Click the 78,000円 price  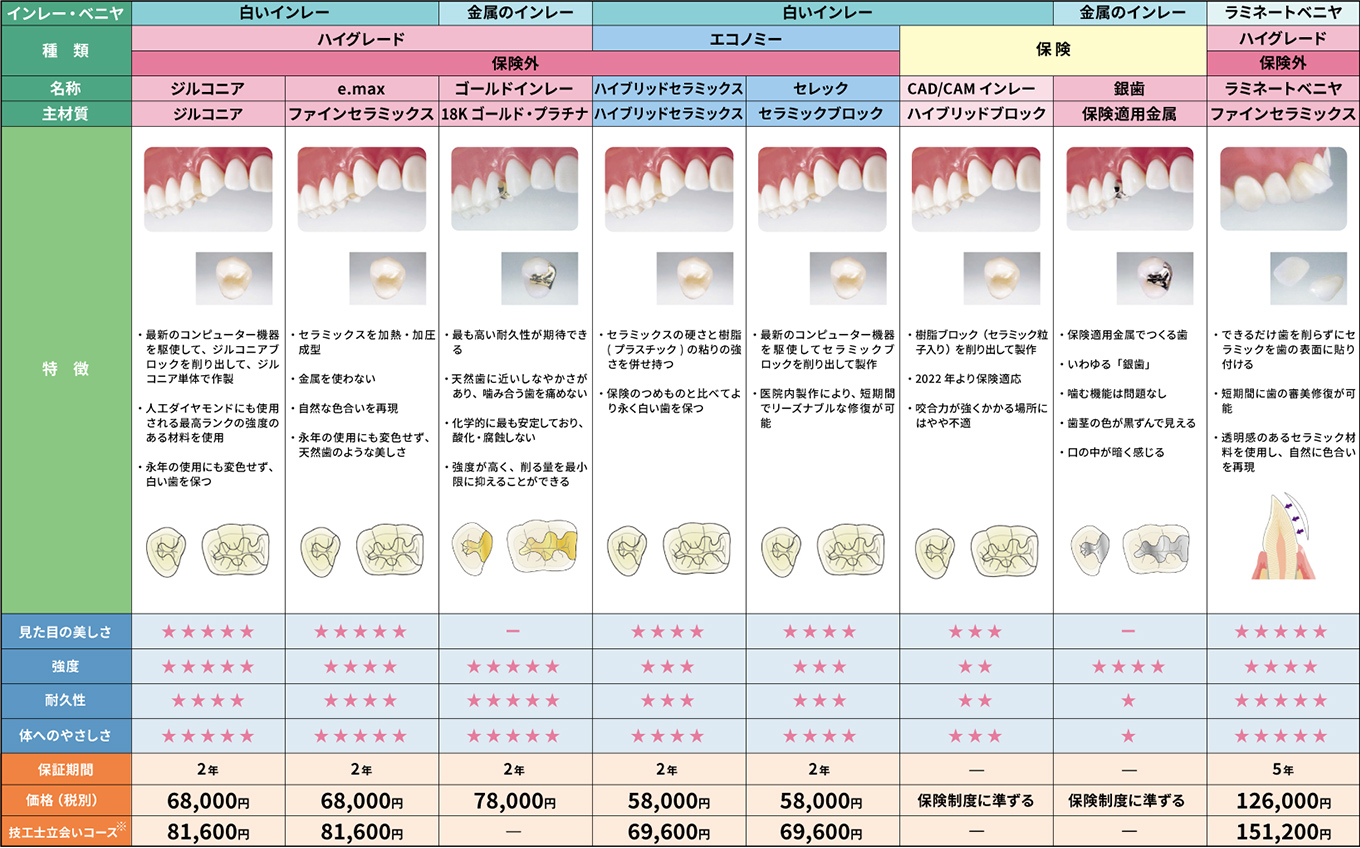pos(514,801)
